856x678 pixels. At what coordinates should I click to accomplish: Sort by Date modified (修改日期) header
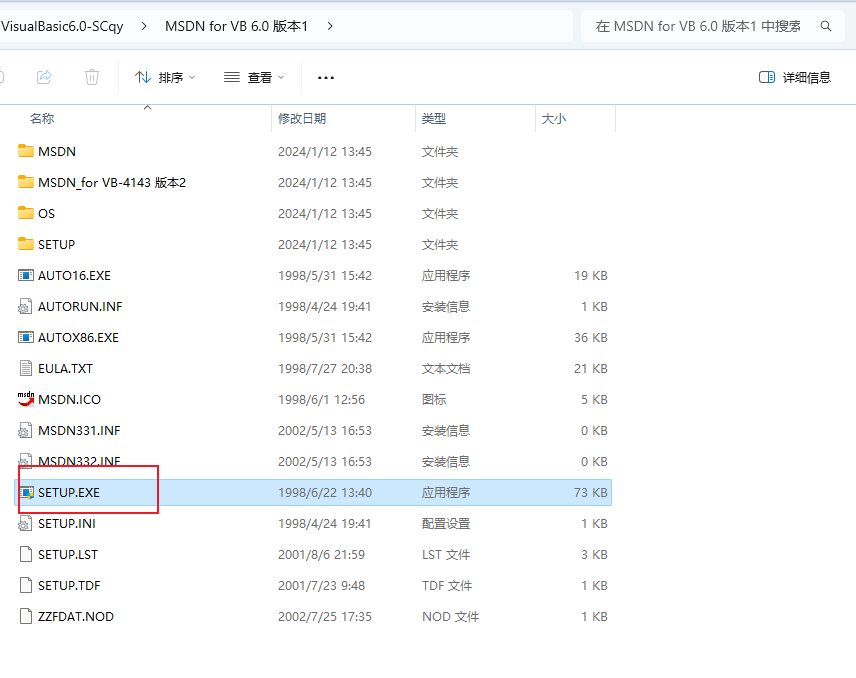point(302,118)
